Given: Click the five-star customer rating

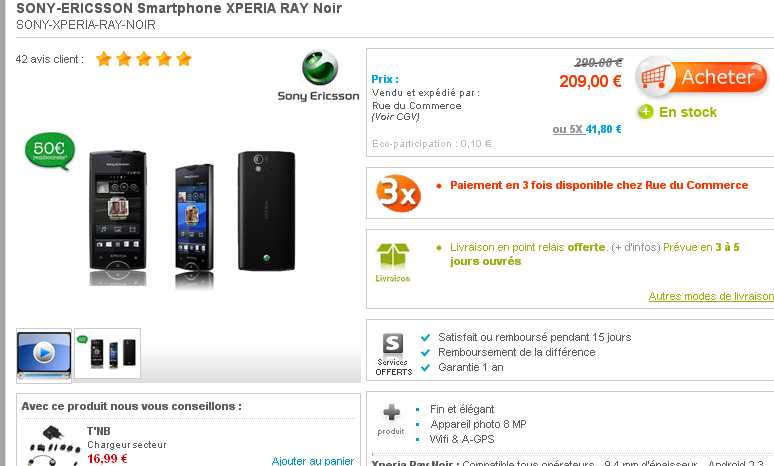Looking at the screenshot, I should click(144, 59).
